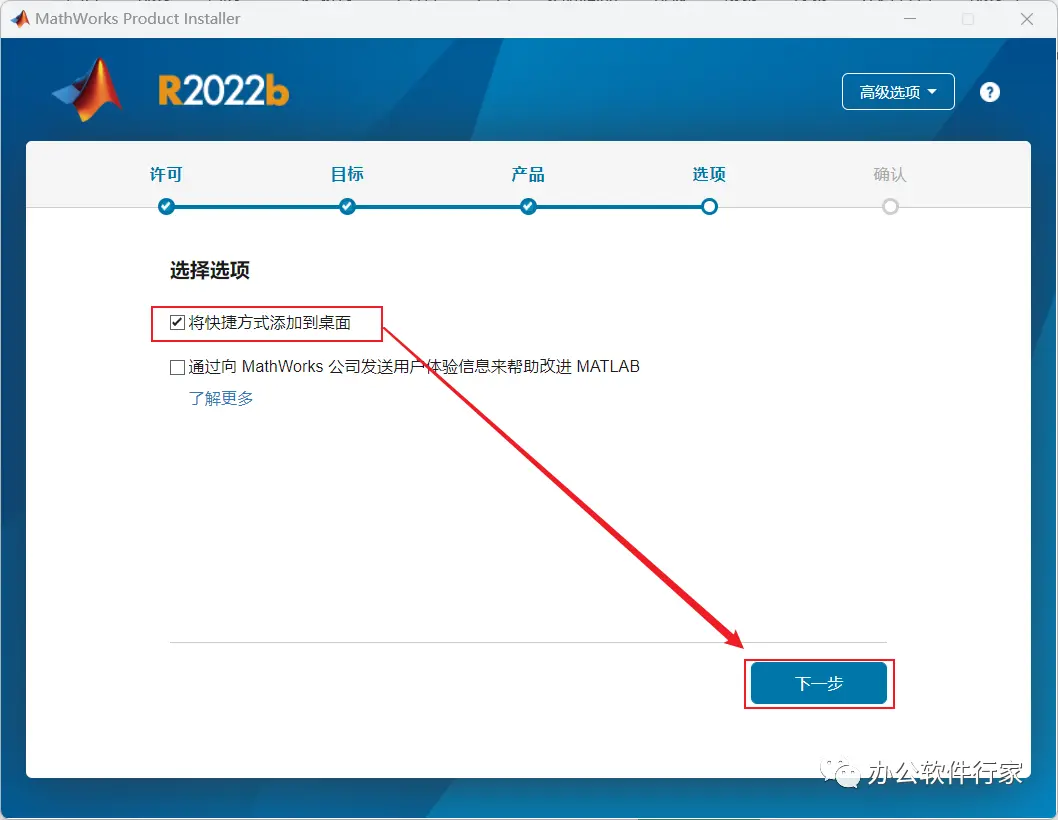This screenshot has width=1058, height=820.
Task: Go to the 目标 step
Action: click(x=347, y=174)
